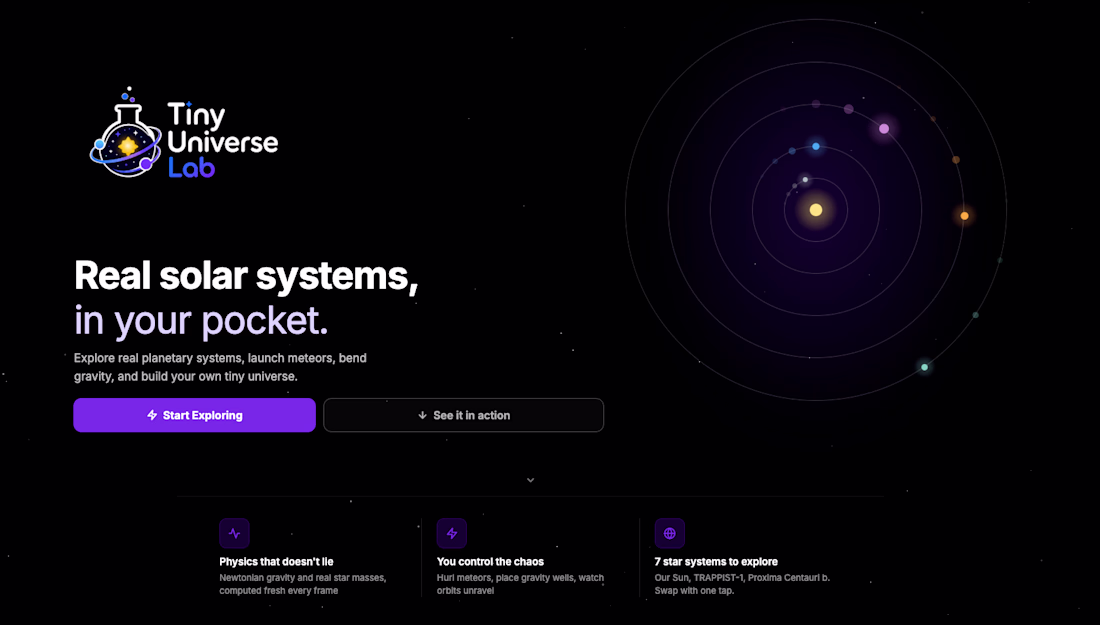Click the globe icon above 7 star systems

pyautogui.click(x=670, y=533)
